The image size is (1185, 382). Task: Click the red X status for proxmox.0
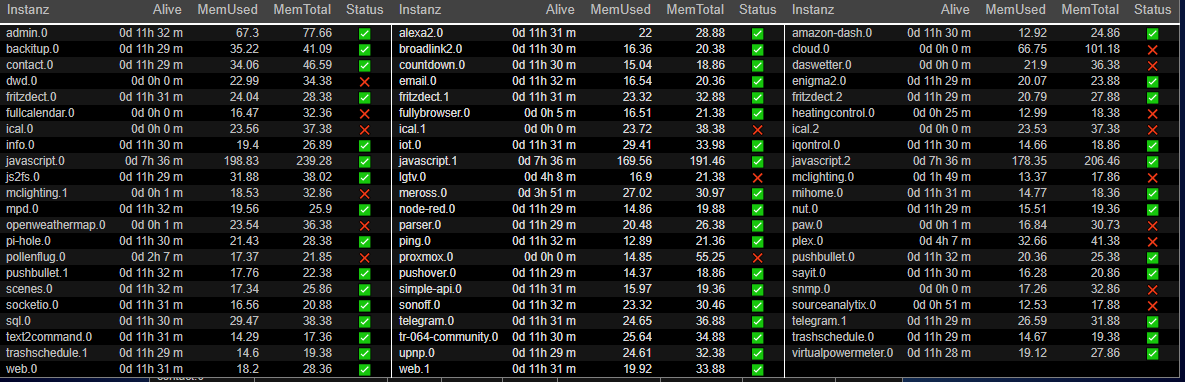pos(758,258)
